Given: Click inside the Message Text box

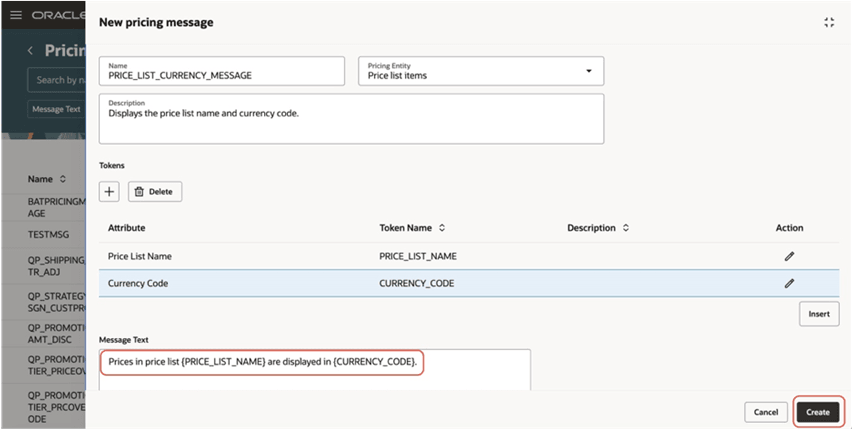Looking at the screenshot, I should [315, 370].
